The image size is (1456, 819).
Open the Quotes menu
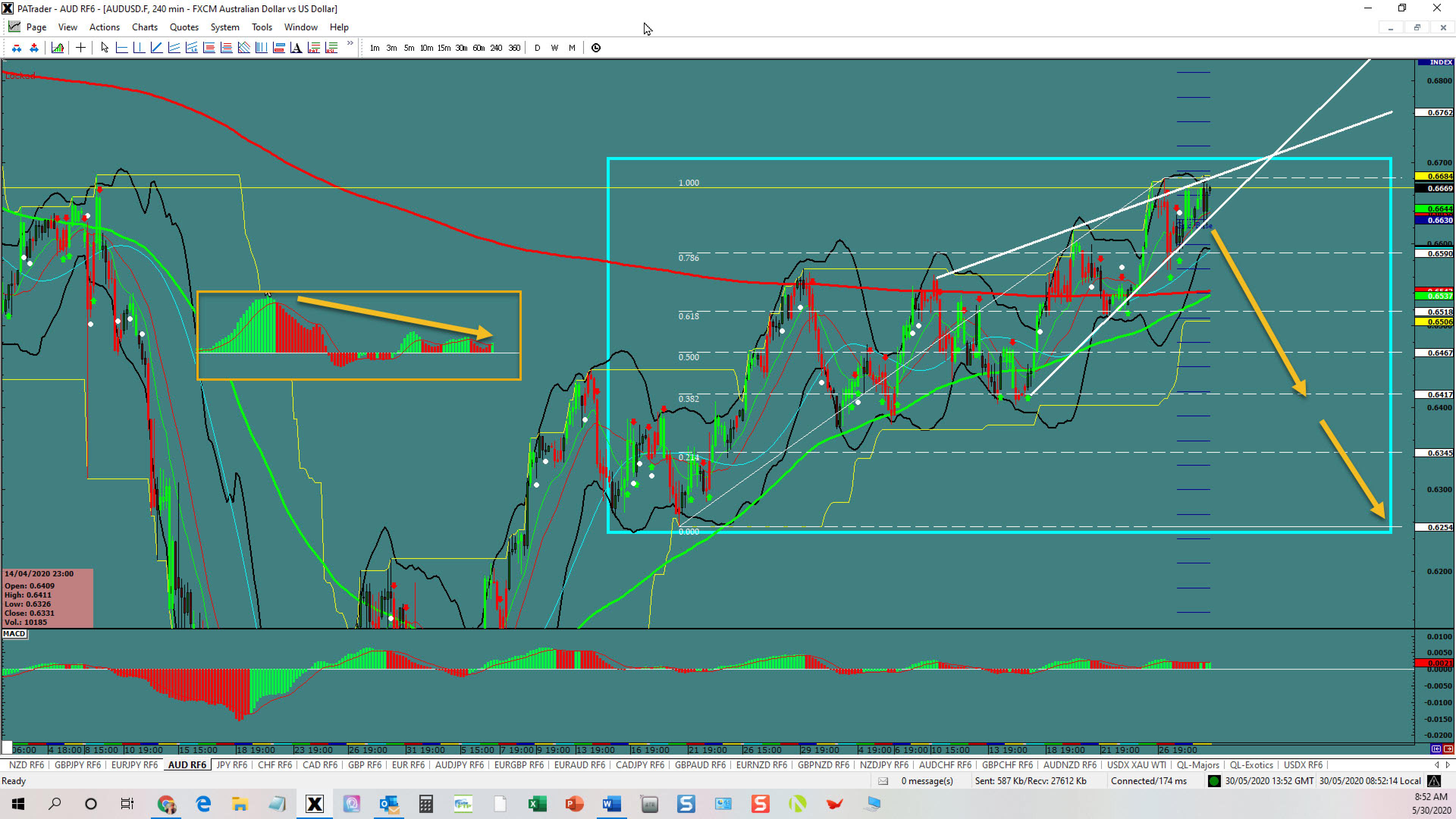click(x=184, y=27)
